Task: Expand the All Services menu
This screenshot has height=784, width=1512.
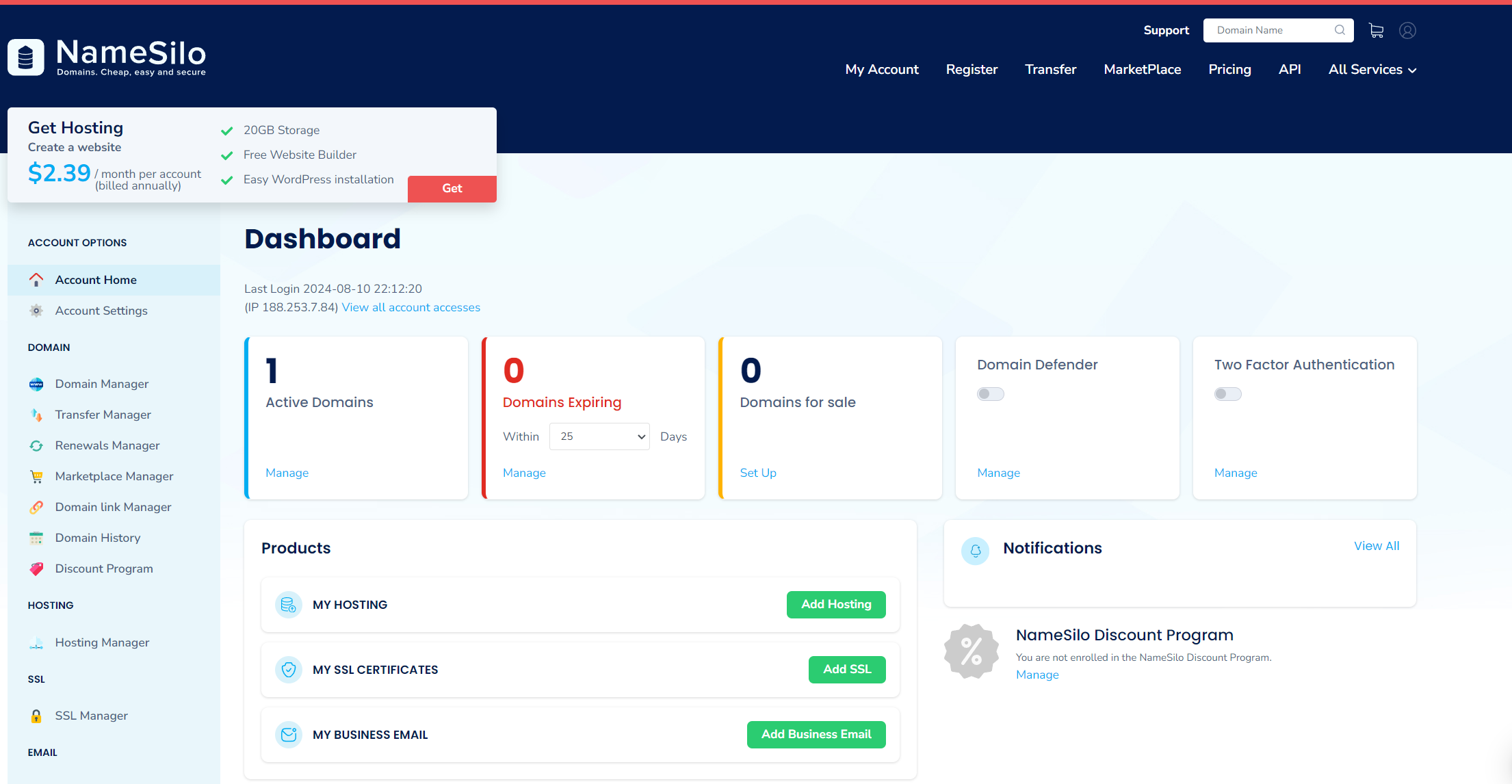Action: click(x=1372, y=69)
